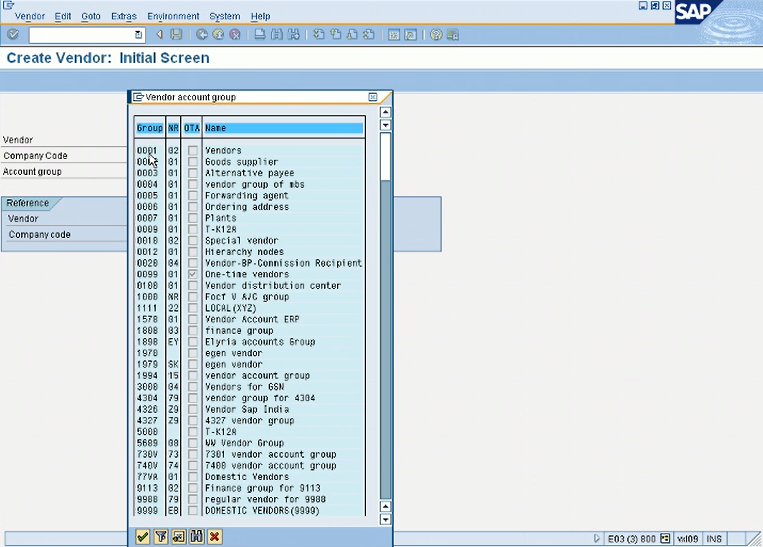Click the dialog scrollbar bottom down arrow
The image size is (763, 547).
click(x=385, y=519)
